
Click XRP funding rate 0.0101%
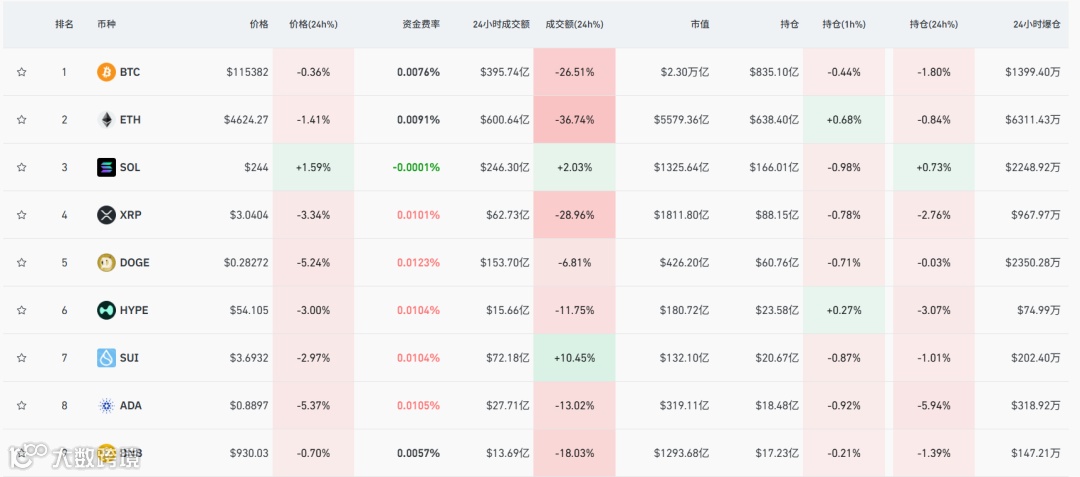tap(418, 215)
